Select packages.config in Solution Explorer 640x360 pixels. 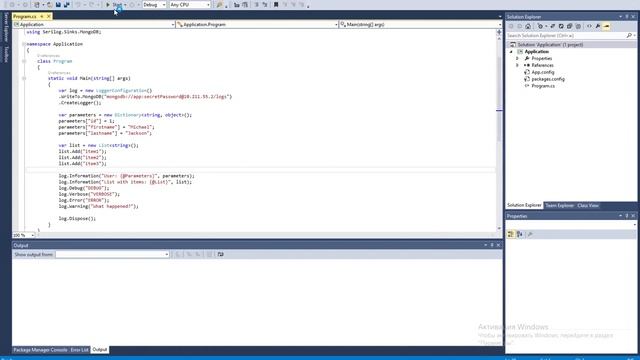(x=548, y=79)
